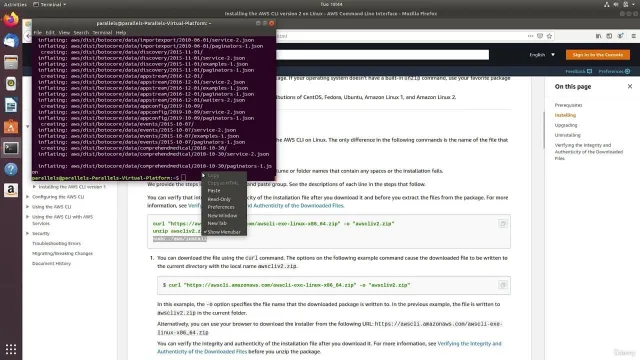Open Thunderbird mail from the dock
Image resolution: width=640 pixels, height=360 pixels.
pos(11,41)
